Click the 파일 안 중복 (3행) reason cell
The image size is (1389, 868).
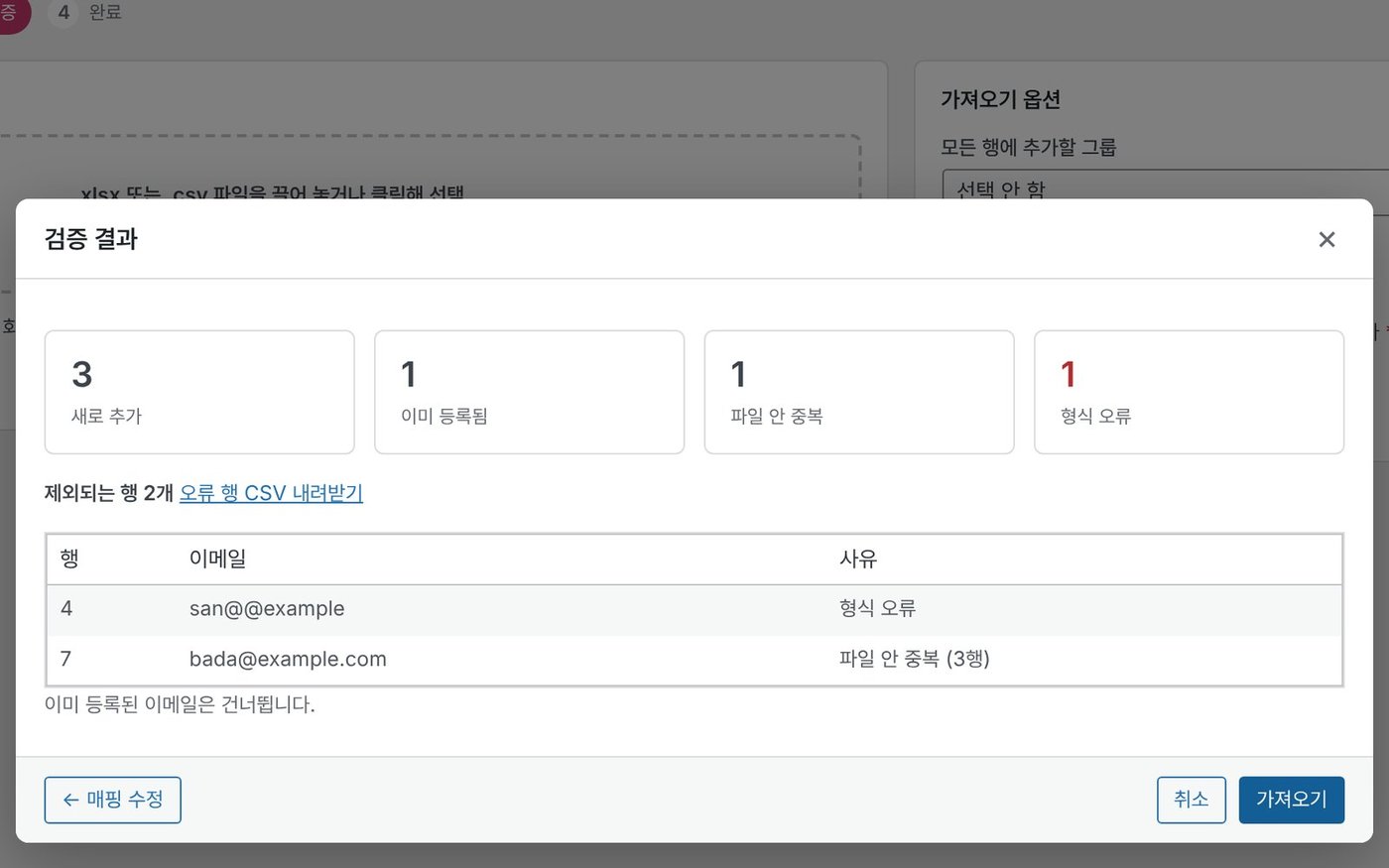[x=914, y=659]
